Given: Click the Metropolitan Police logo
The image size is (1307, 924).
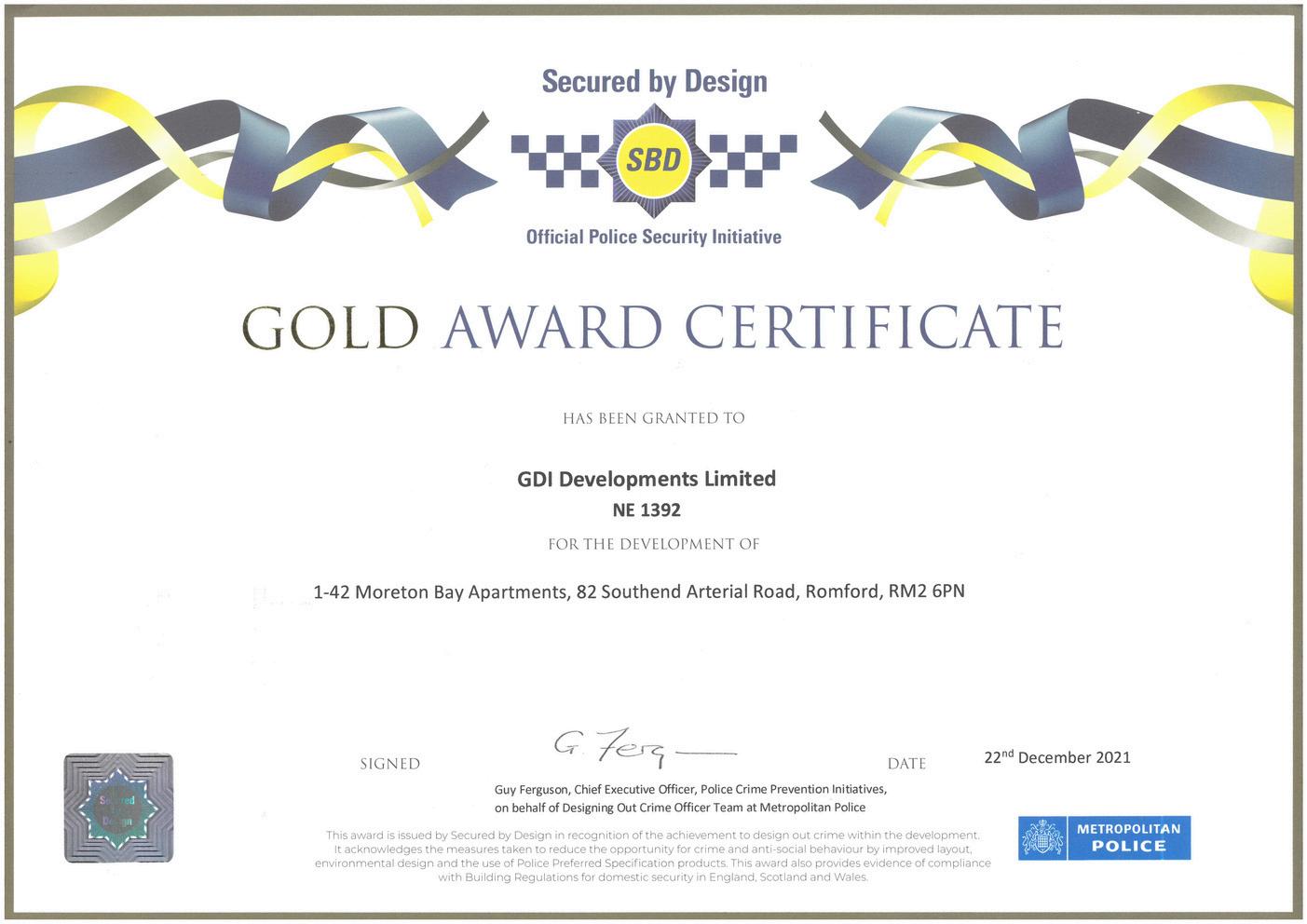Looking at the screenshot, I should [1104, 837].
